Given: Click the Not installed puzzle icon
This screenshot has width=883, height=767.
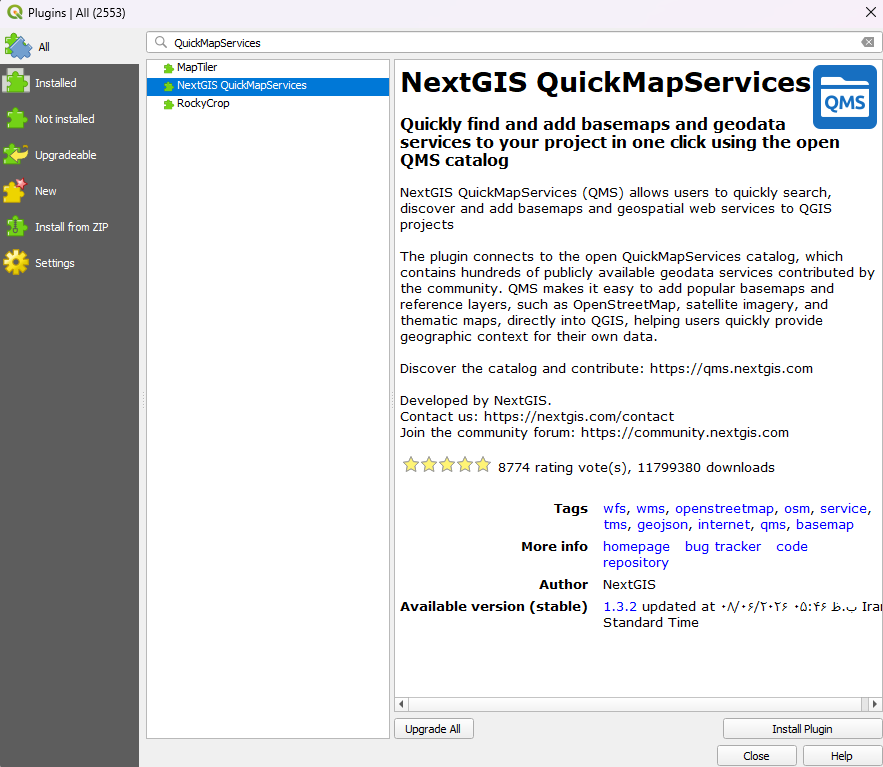Looking at the screenshot, I should [16, 119].
